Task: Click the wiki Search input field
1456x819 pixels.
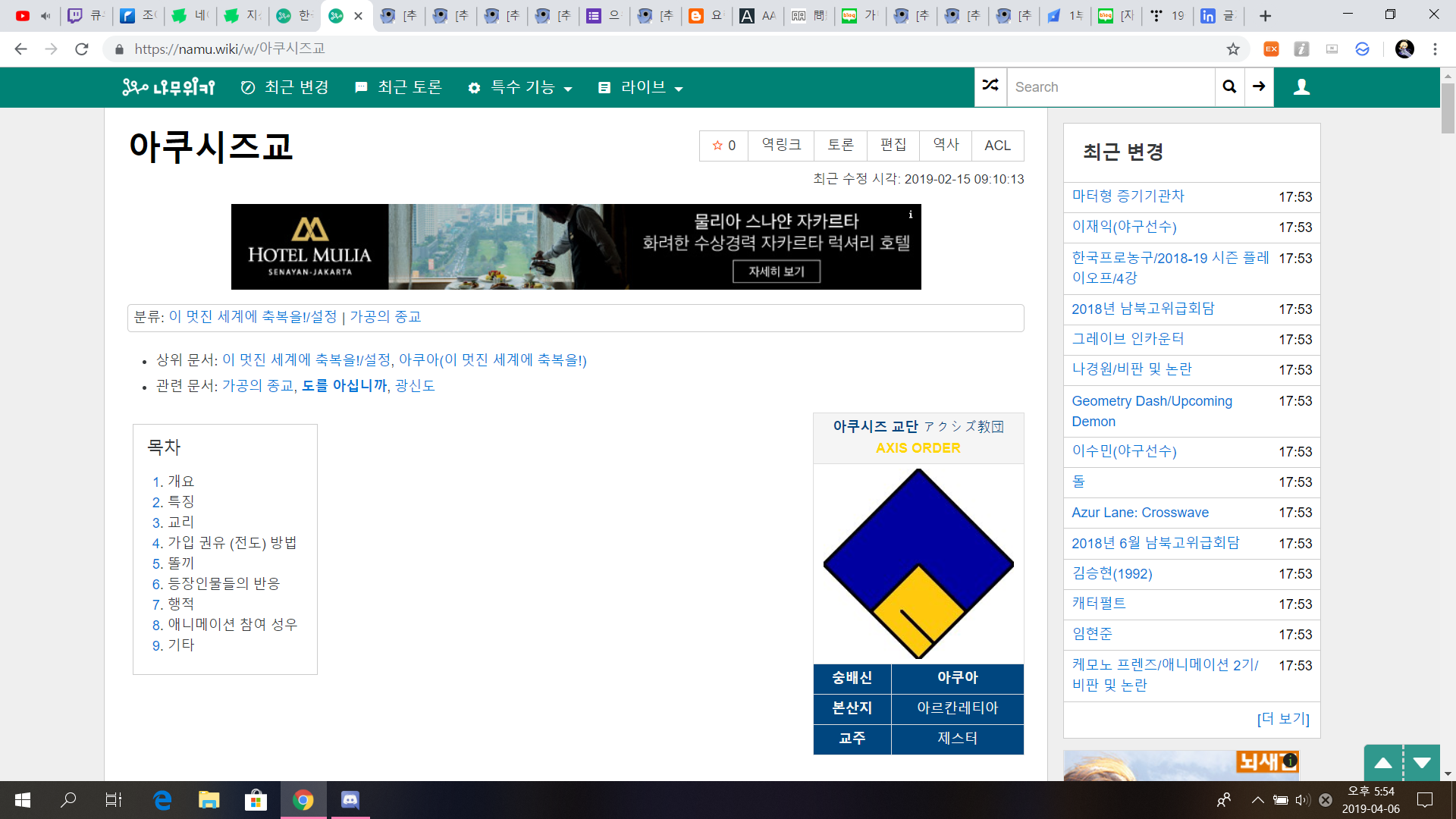Action: (x=1111, y=87)
